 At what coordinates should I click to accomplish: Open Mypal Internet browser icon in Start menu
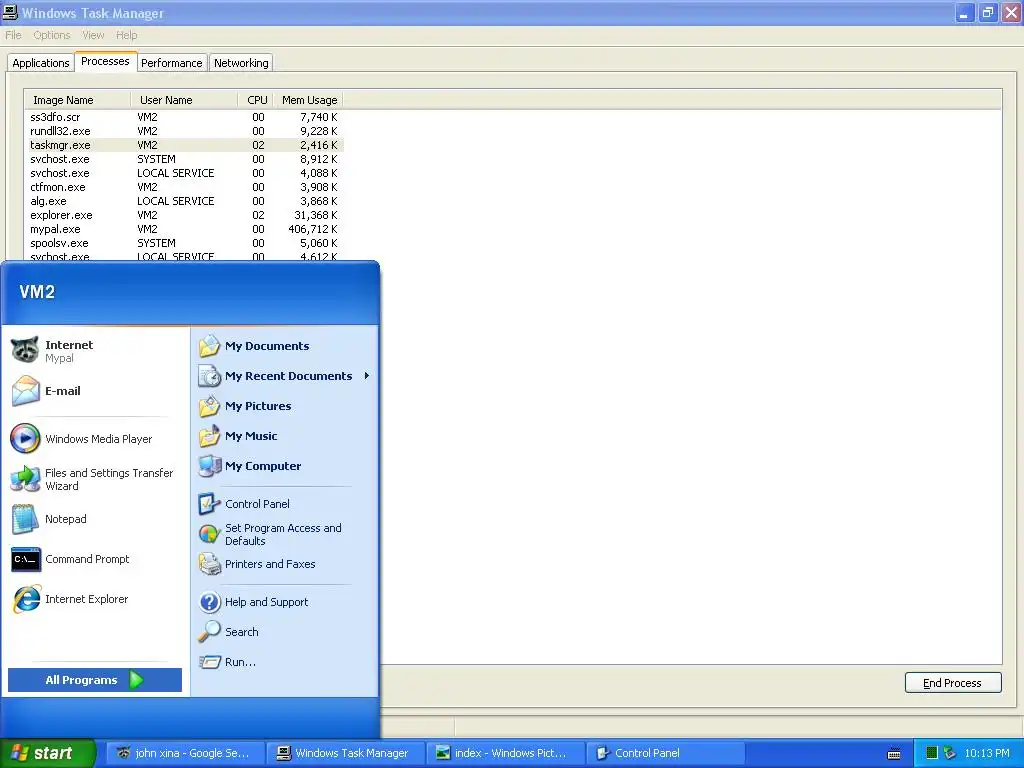point(25,350)
